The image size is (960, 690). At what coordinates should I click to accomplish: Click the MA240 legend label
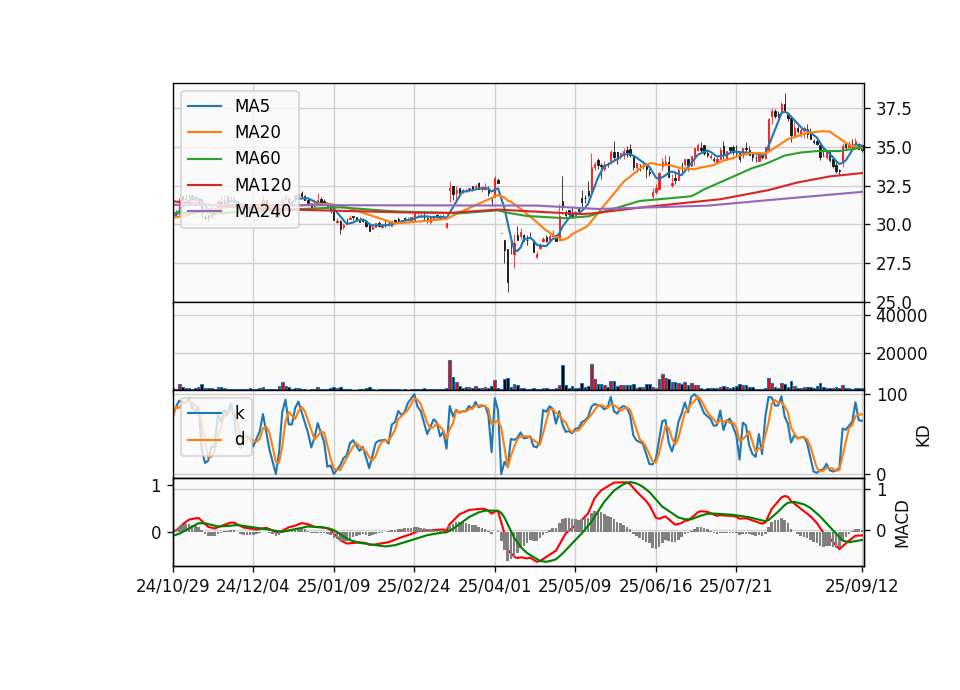click(x=263, y=211)
